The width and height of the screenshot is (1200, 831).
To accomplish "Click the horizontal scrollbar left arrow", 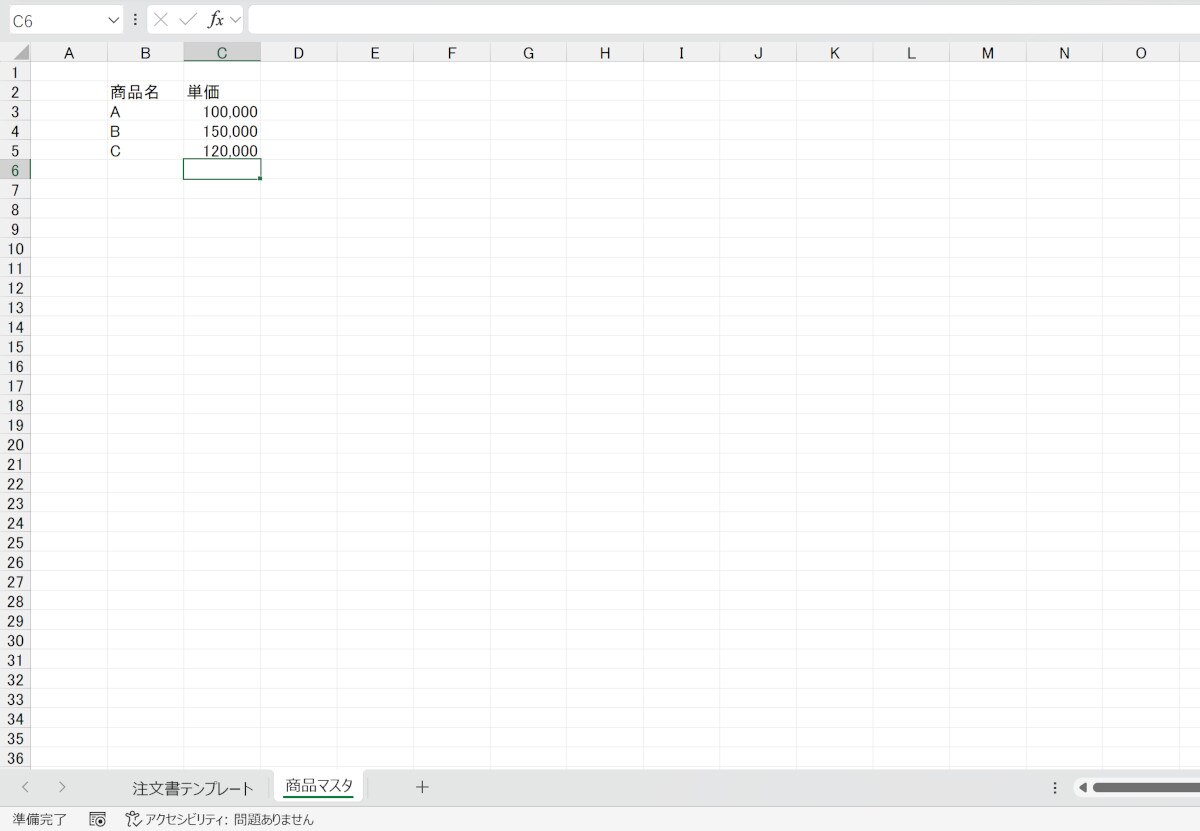I will pyautogui.click(x=1082, y=788).
